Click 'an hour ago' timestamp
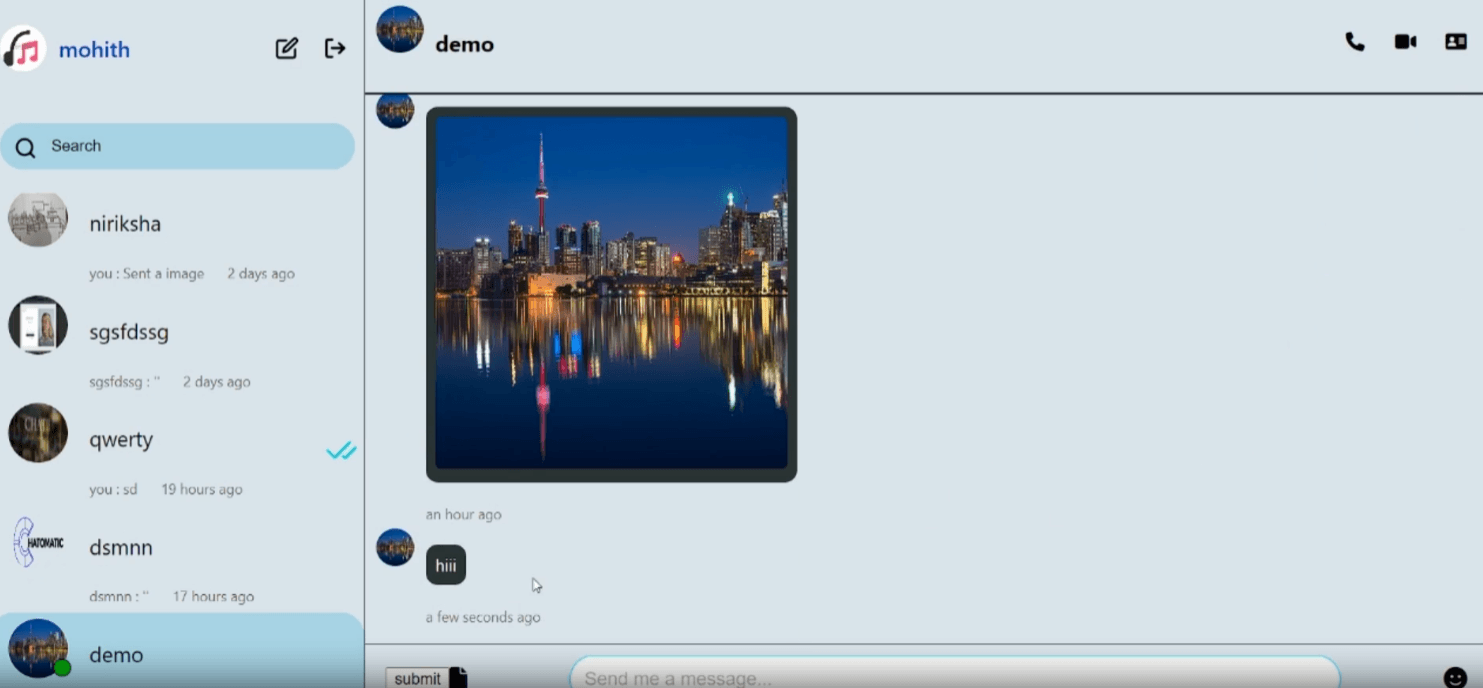Viewport: 1483px width, 688px height. coord(464,514)
